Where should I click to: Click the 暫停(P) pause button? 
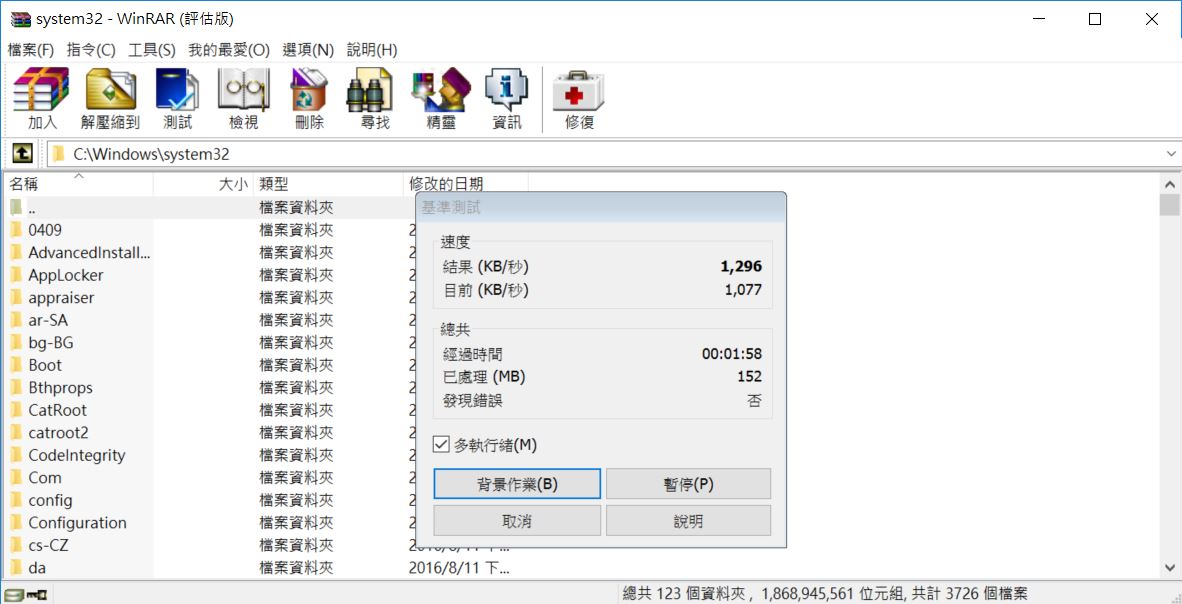click(688, 483)
